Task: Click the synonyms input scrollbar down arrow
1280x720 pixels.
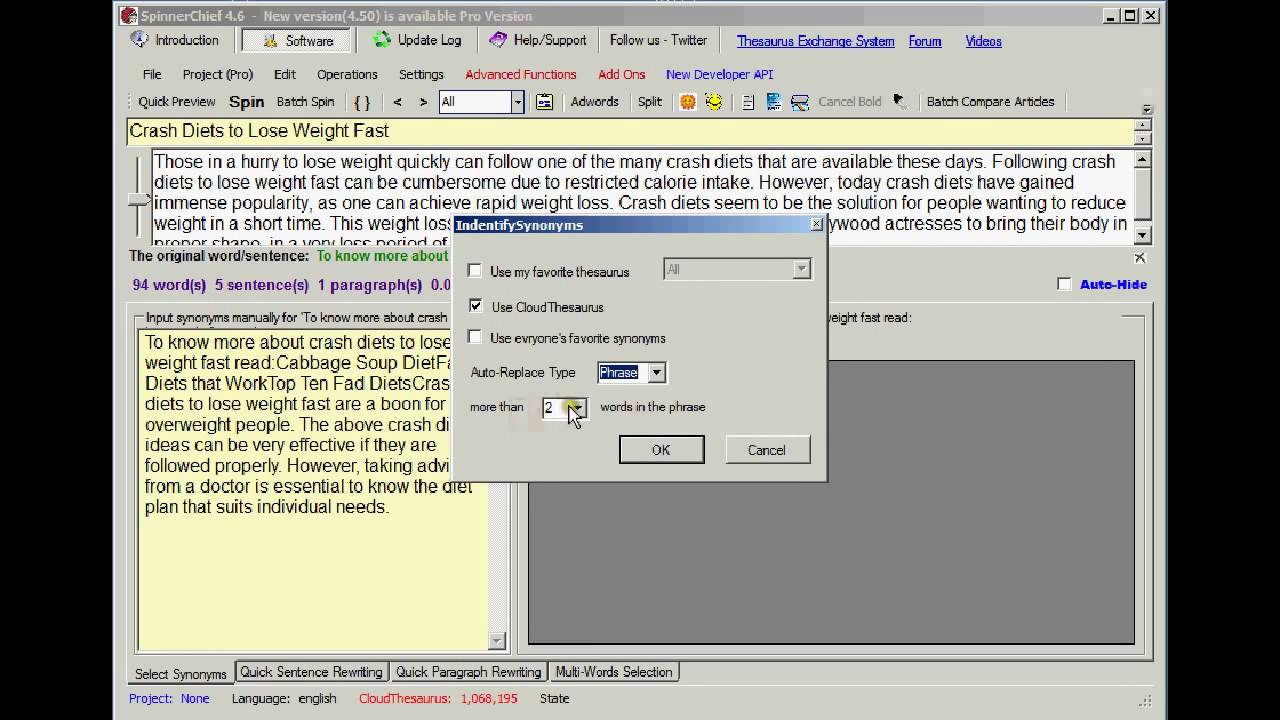Action: pyautogui.click(x=497, y=641)
